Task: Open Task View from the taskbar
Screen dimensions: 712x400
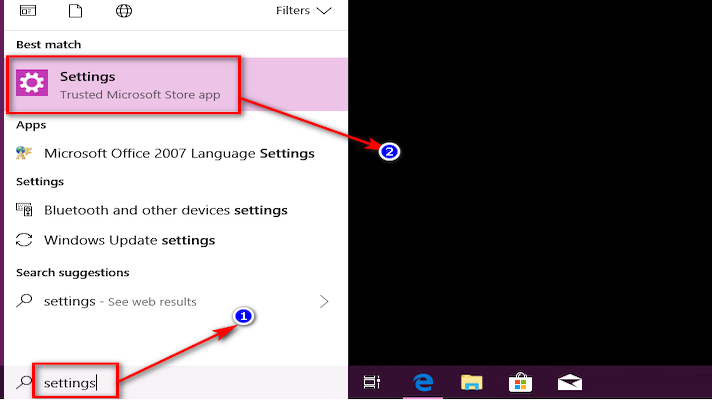Action: pos(372,382)
